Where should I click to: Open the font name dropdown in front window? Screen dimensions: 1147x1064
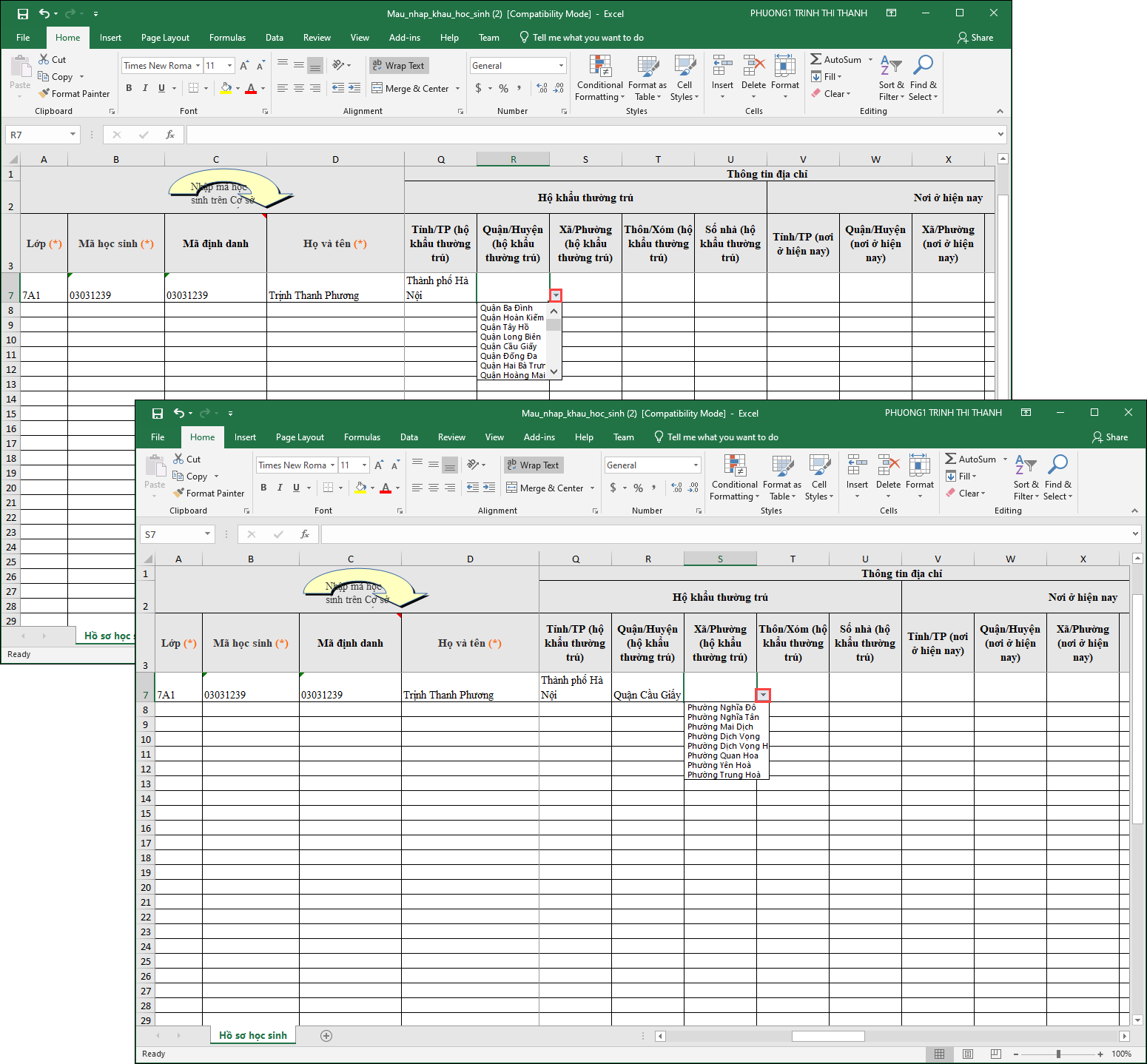coord(333,465)
